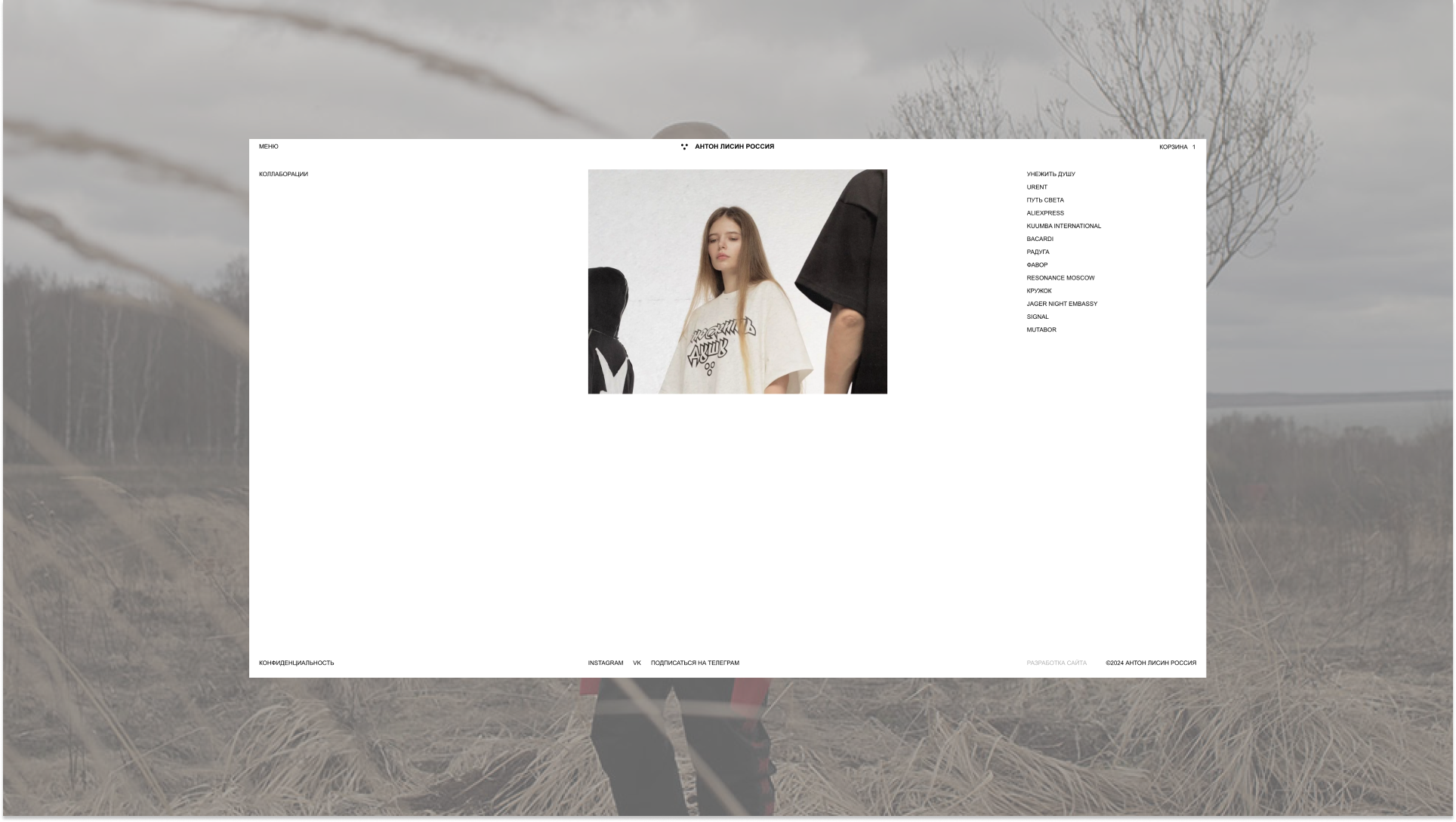This screenshot has height=822, width=1456.
Task: Select ПУТЬ СВЕТА from the list
Action: [1045, 200]
